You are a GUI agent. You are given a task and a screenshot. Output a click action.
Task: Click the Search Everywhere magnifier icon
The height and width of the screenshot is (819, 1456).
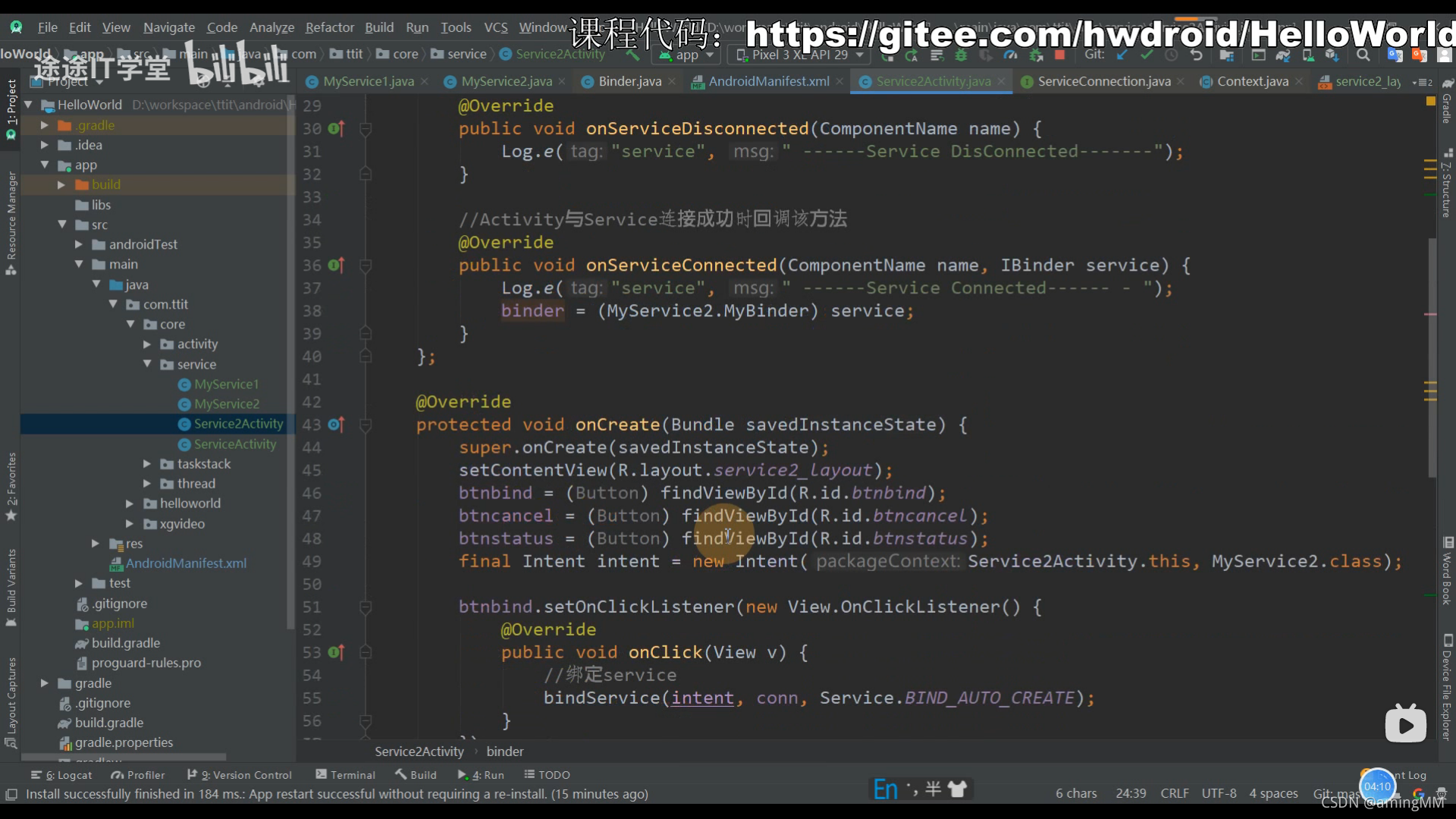(1363, 55)
